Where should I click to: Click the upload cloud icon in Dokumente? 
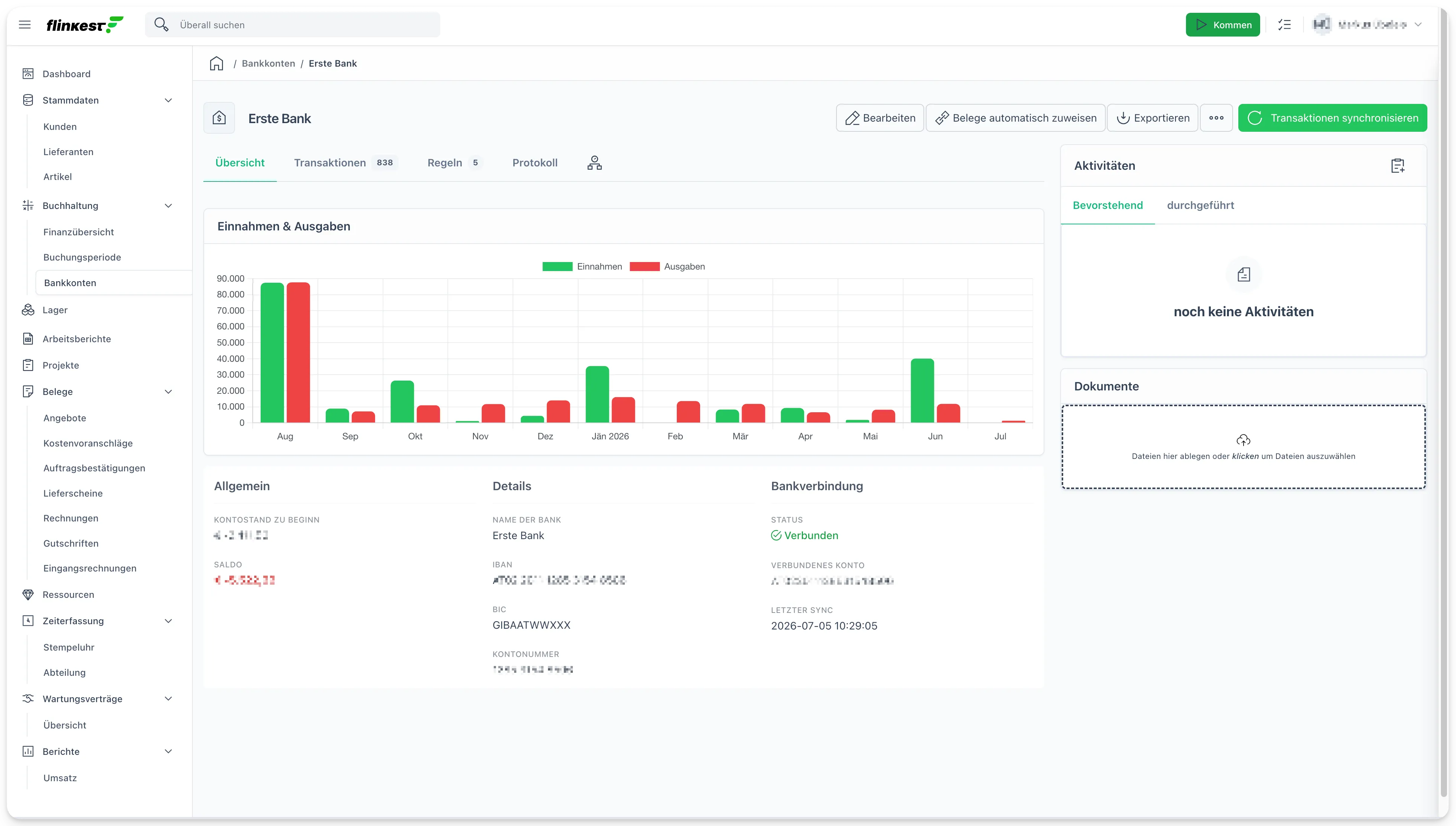pos(1243,440)
